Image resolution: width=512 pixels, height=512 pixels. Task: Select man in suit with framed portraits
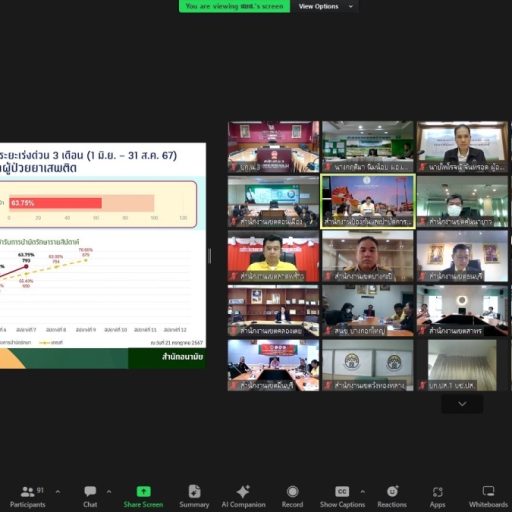click(x=462, y=256)
